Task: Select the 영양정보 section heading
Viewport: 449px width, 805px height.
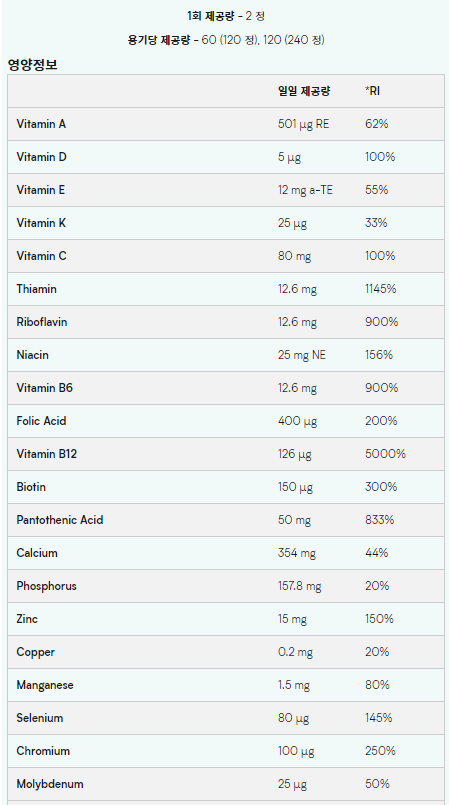Action: point(32,65)
